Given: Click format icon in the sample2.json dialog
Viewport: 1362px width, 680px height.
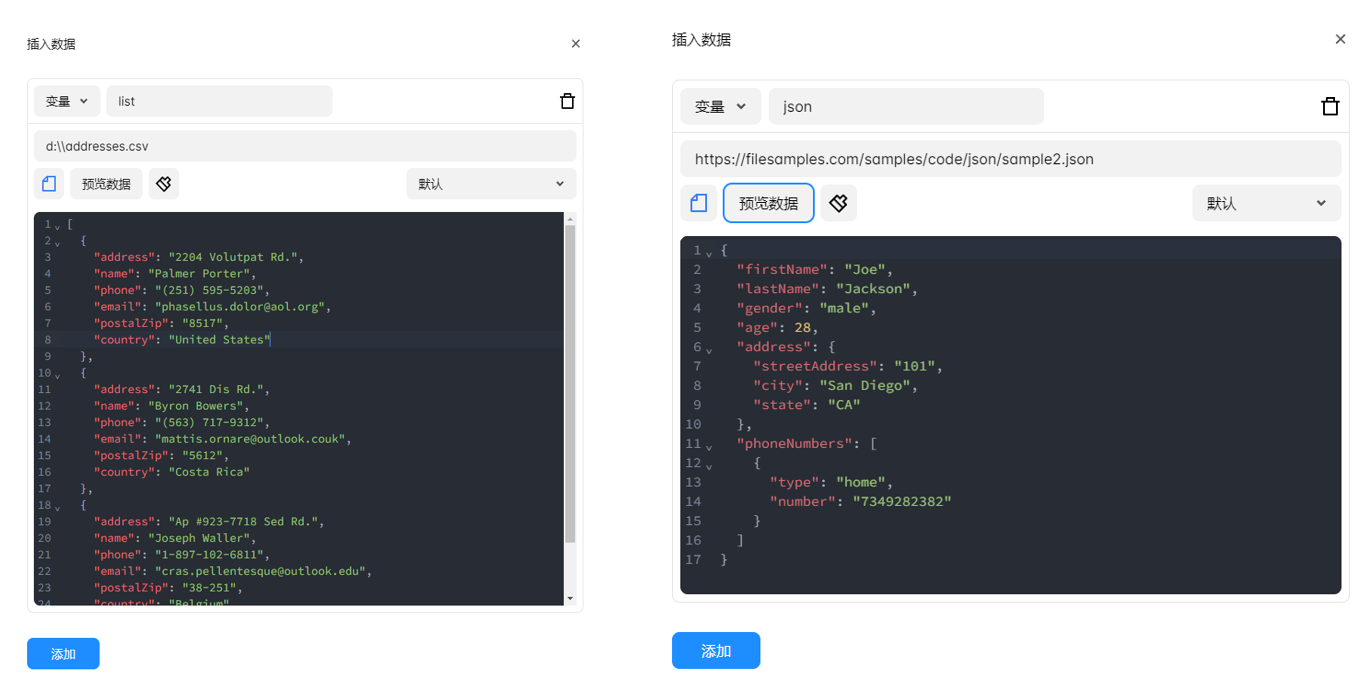Looking at the screenshot, I should tap(838, 203).
